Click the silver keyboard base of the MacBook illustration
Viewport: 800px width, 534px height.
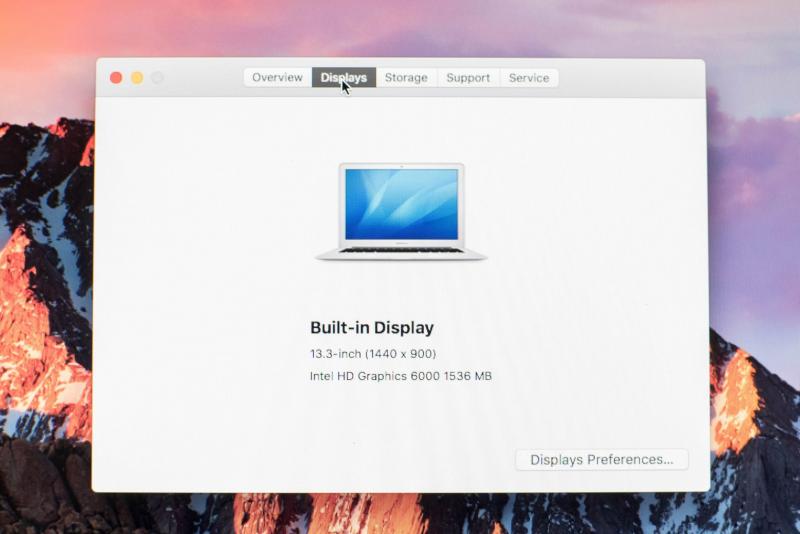[401, 253]
